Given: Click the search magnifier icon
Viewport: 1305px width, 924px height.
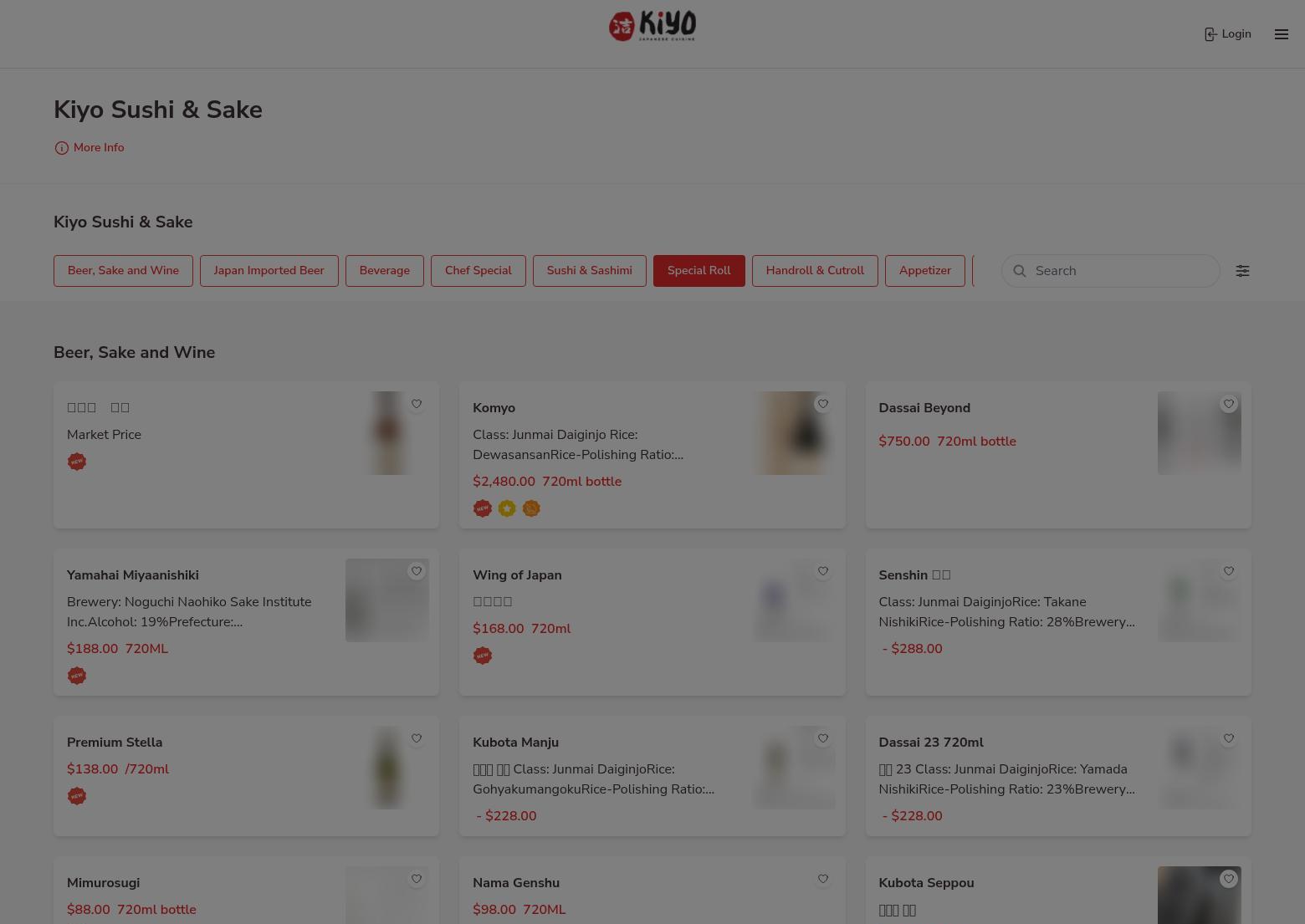Looking at the screenshot, I should coord(1020,271).
